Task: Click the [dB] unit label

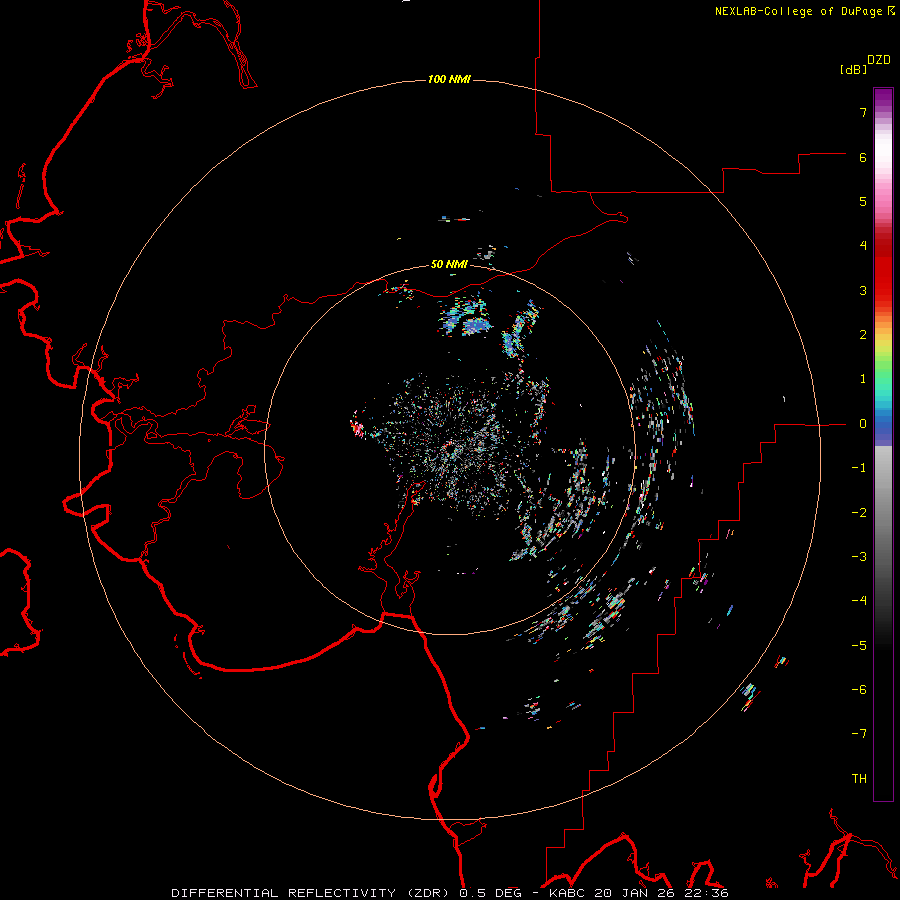Action: (x=853, y=70)
